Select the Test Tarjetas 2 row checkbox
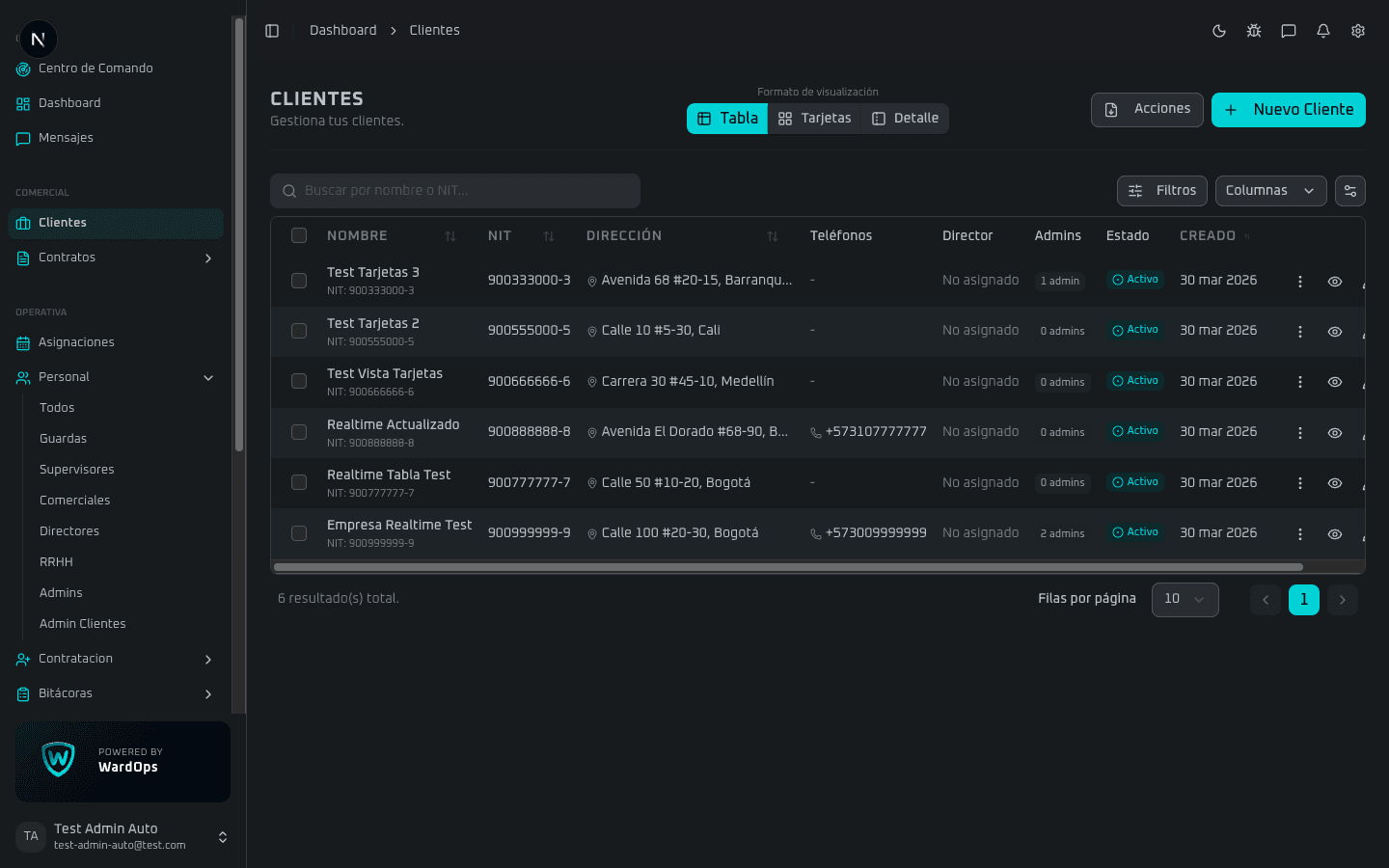 point(299,331)
